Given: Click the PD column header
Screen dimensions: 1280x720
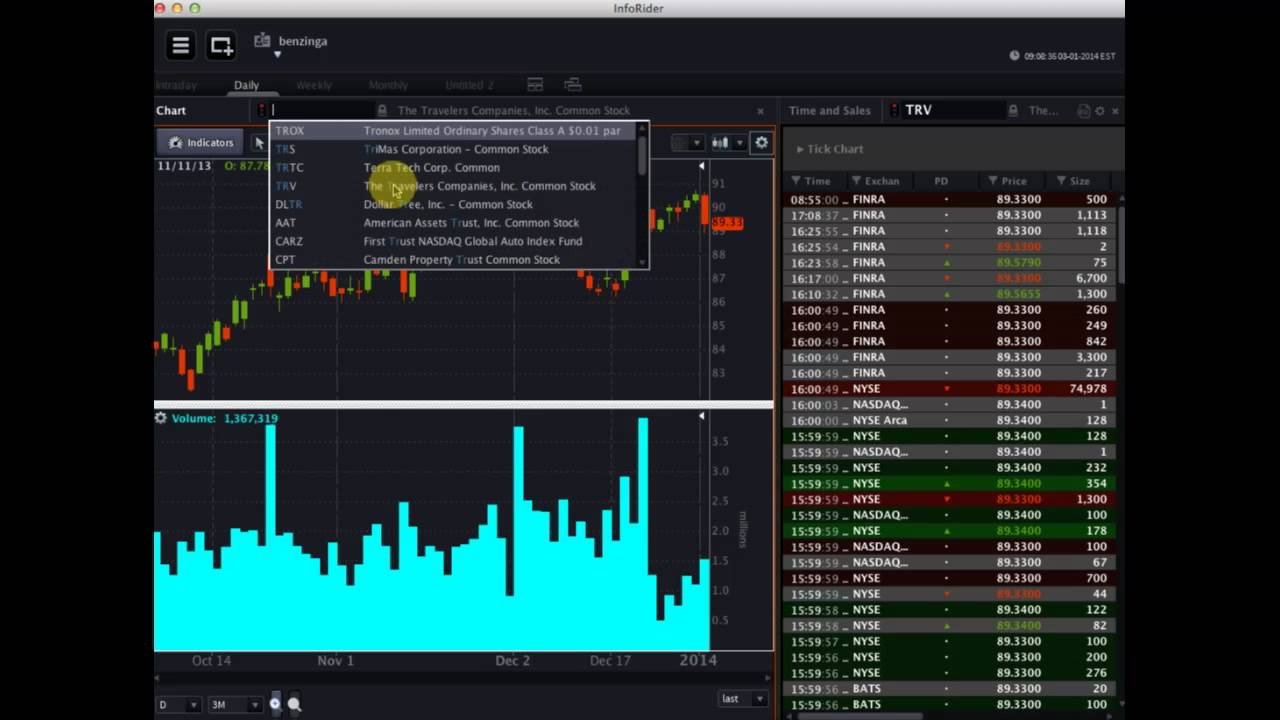Looking at the screenshot, I should click(941, 181).
